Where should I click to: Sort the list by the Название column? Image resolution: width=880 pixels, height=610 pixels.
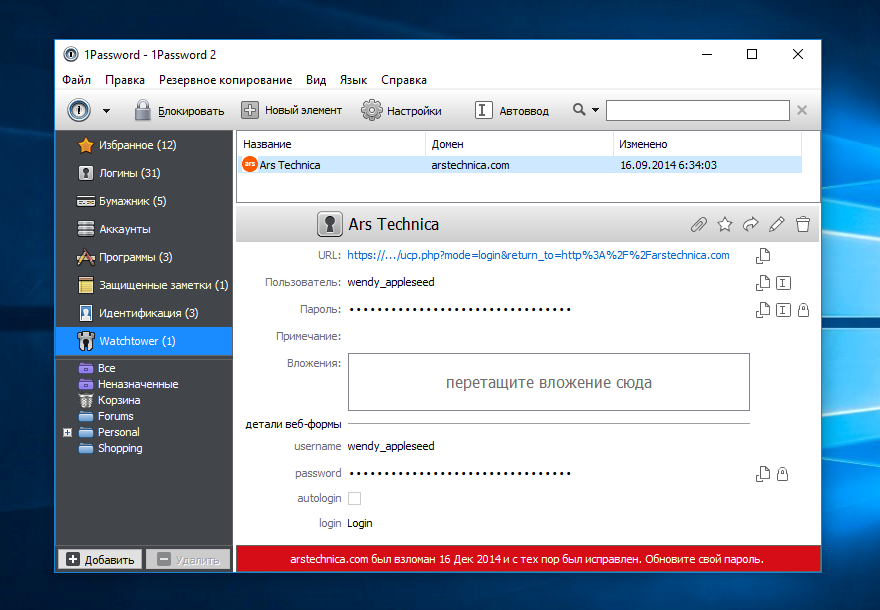[331, 144]
